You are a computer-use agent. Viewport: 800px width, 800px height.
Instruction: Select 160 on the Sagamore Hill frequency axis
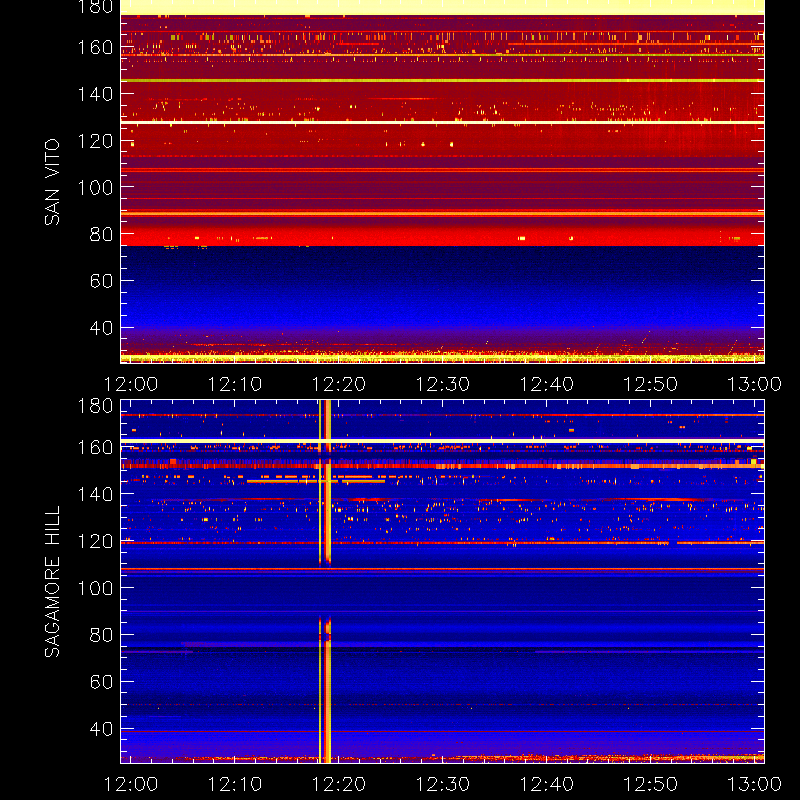(95, 447)
